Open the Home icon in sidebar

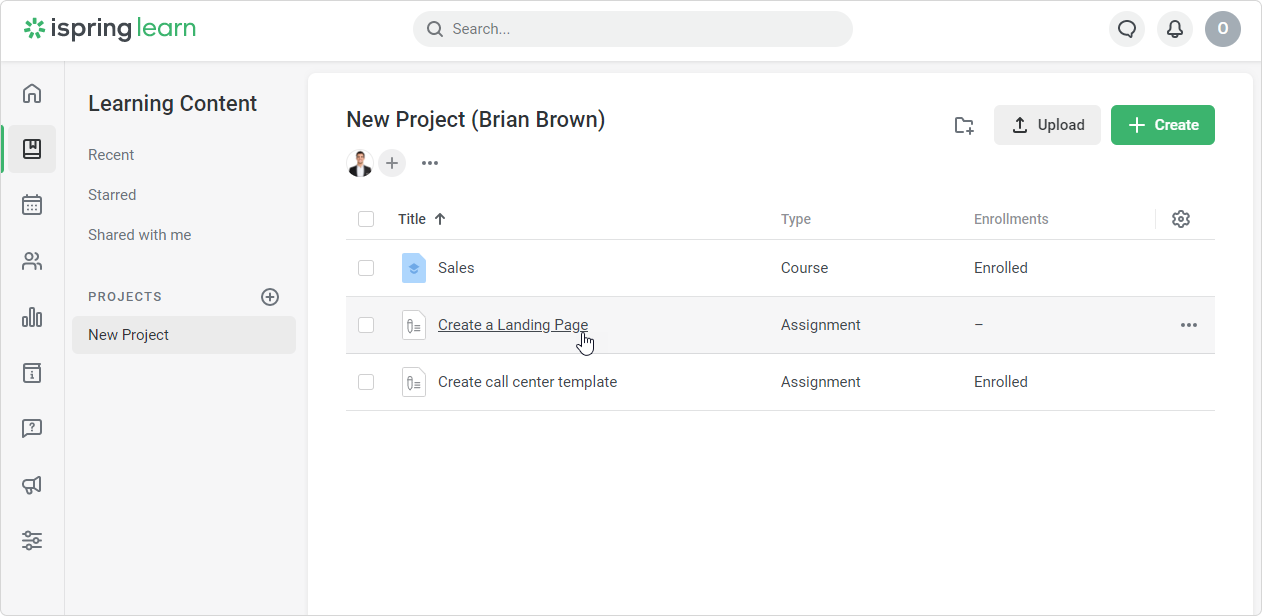coord(32,93)
